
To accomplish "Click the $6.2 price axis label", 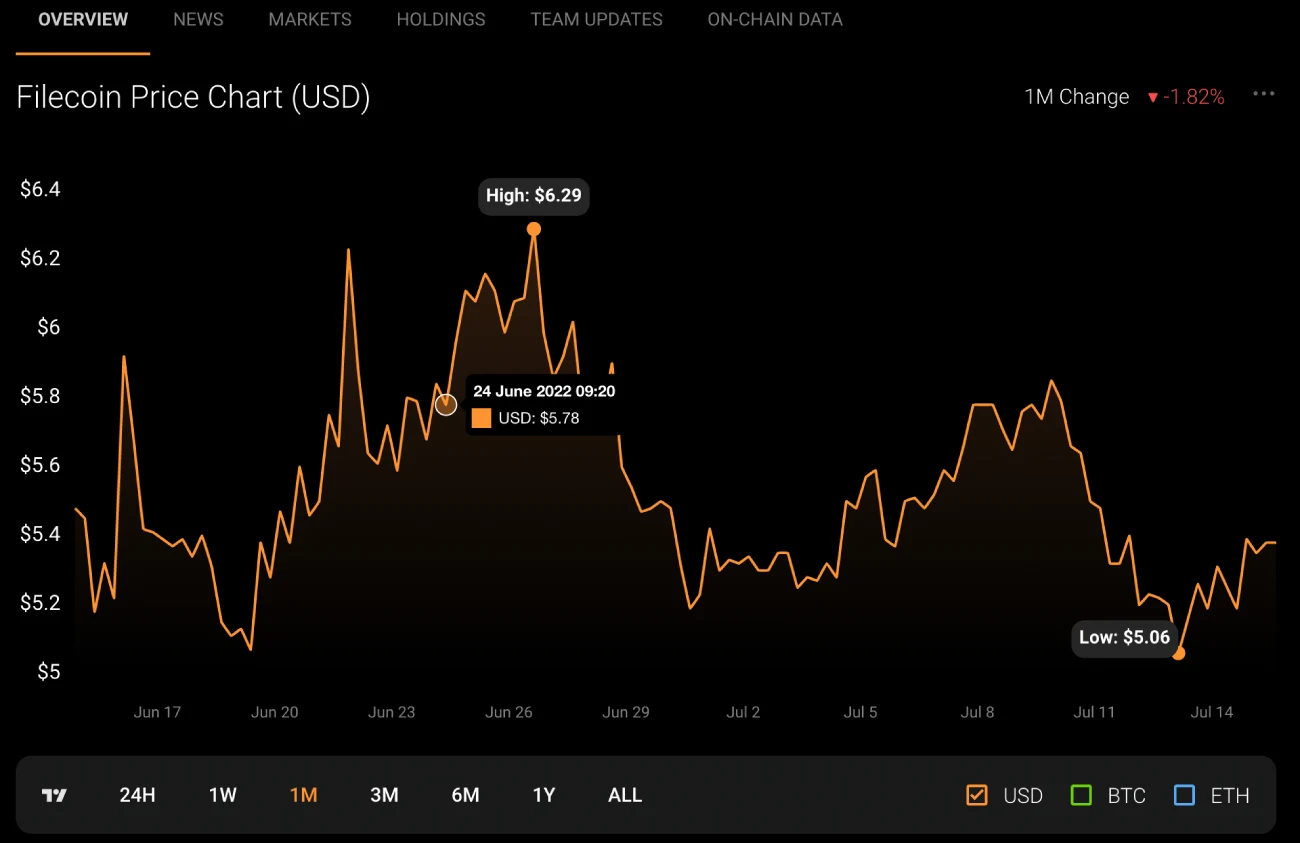I will 41,258.
